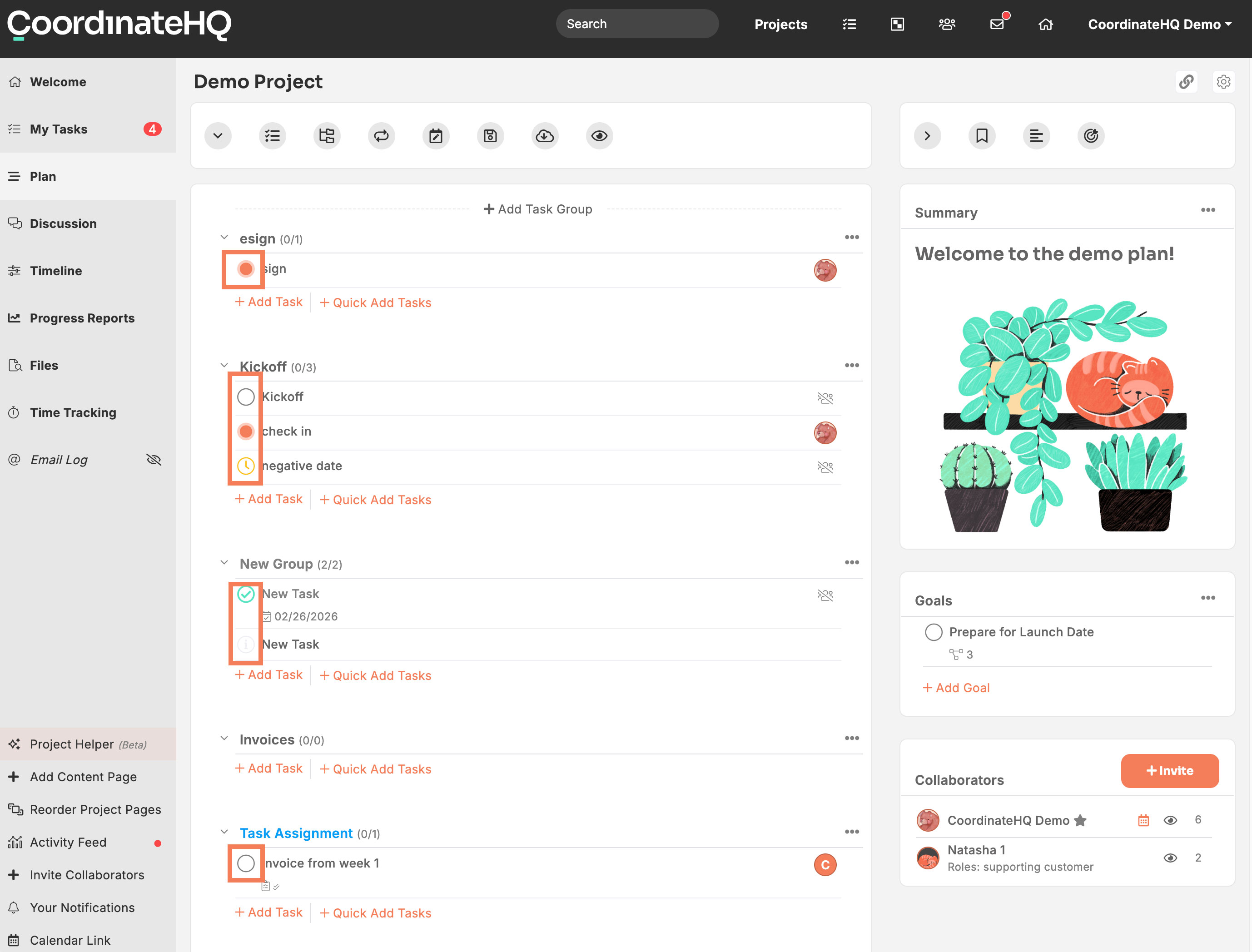Open the Summary panel three-dot menu
This screenshot has height=952, width=1252.
pyautogui.click(x=1208, y=210)
